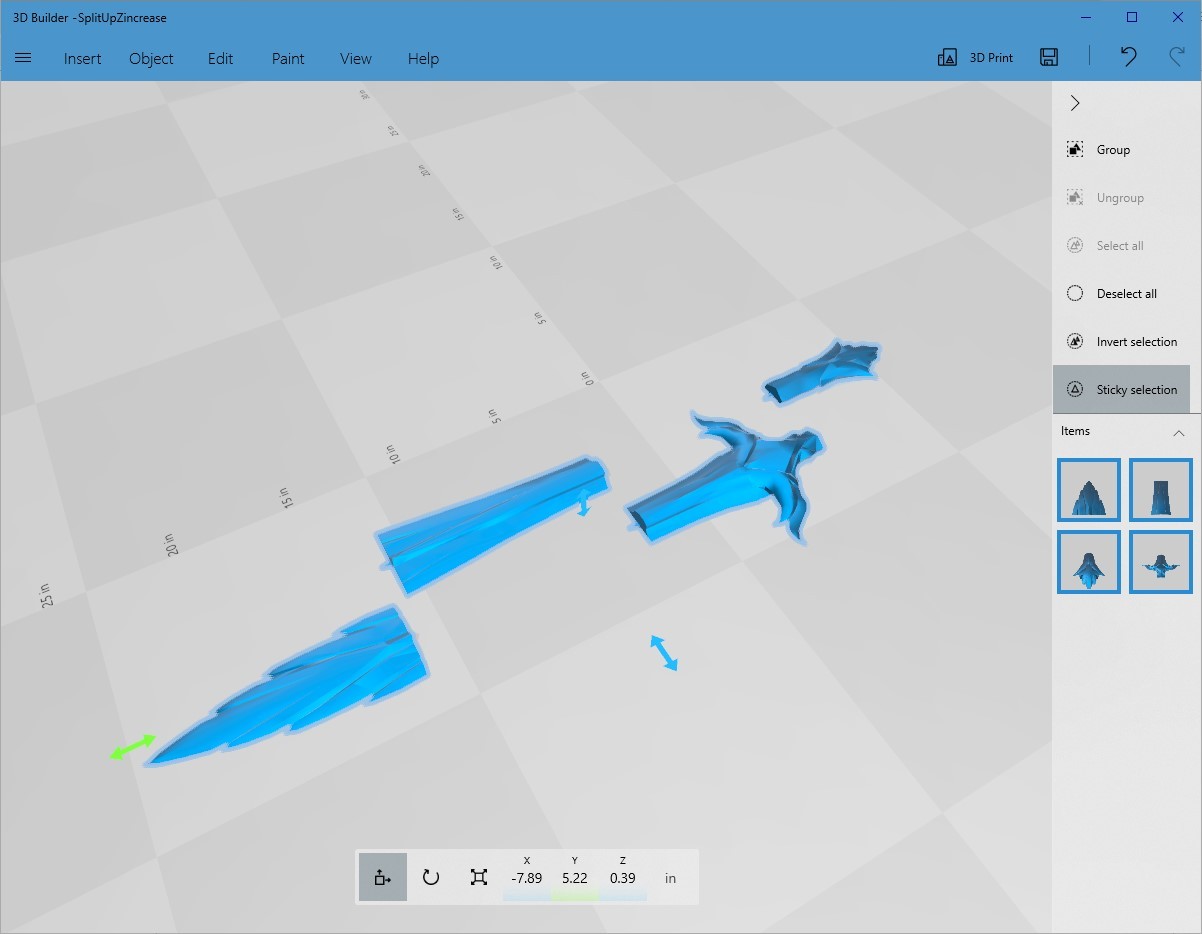Image resolution: width=1202 pixels, height=934 pixels.
Task: Invert the current selection
Action: tap(1122, 341)
